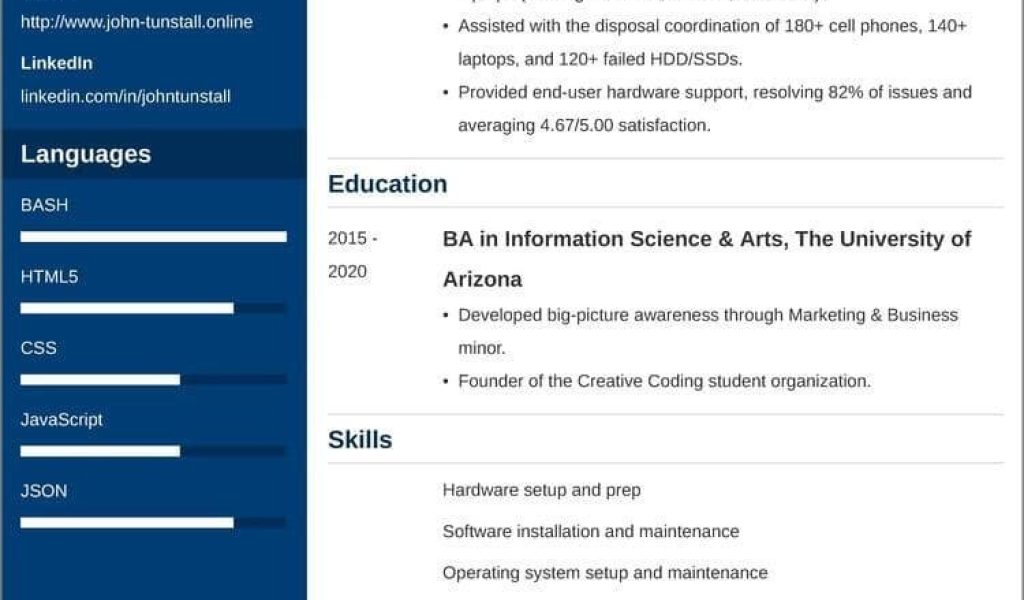Click the Operating system setup and maintenance skill
The height and width of the screenshot is (600, 1024).
click(x=605, y=573)
